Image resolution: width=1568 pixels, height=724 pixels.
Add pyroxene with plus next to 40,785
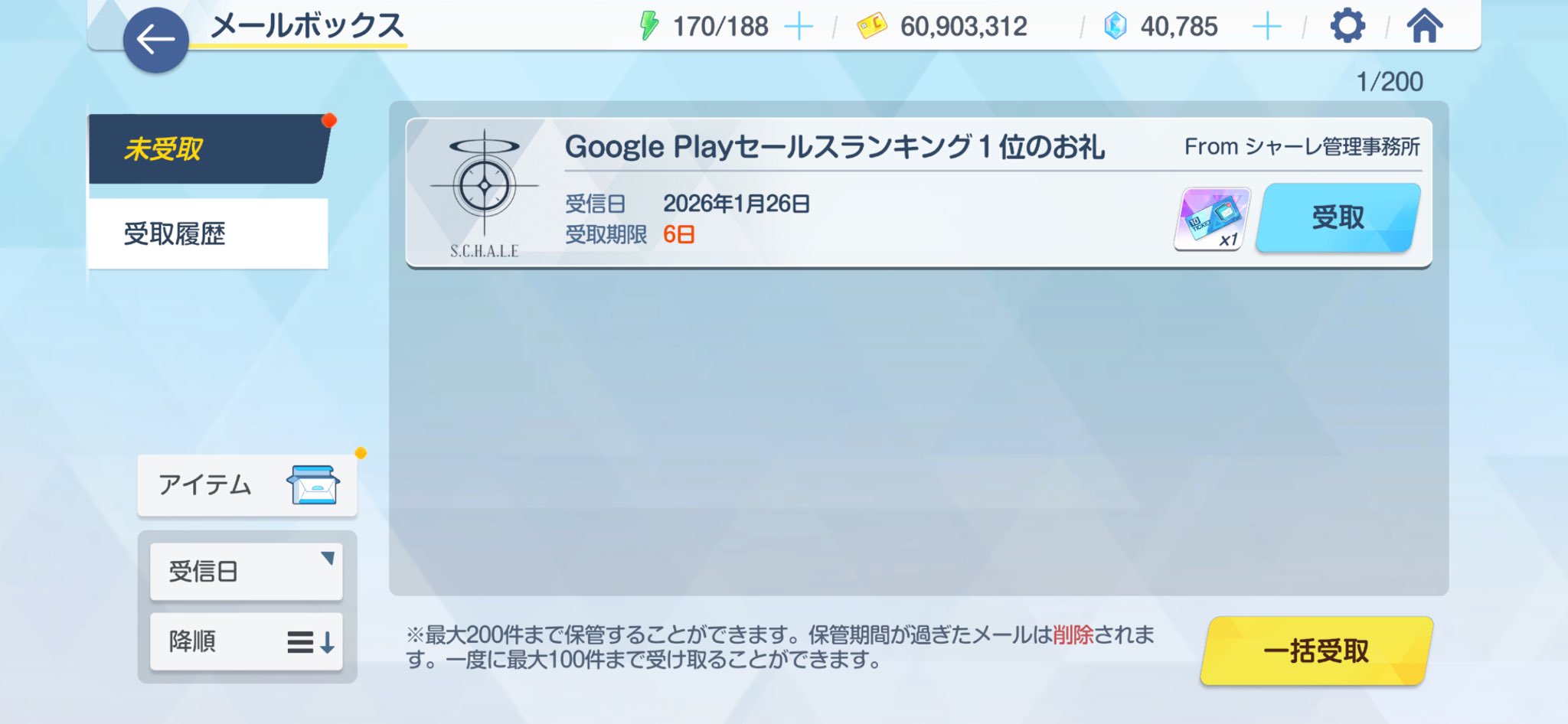[1267, 27]
